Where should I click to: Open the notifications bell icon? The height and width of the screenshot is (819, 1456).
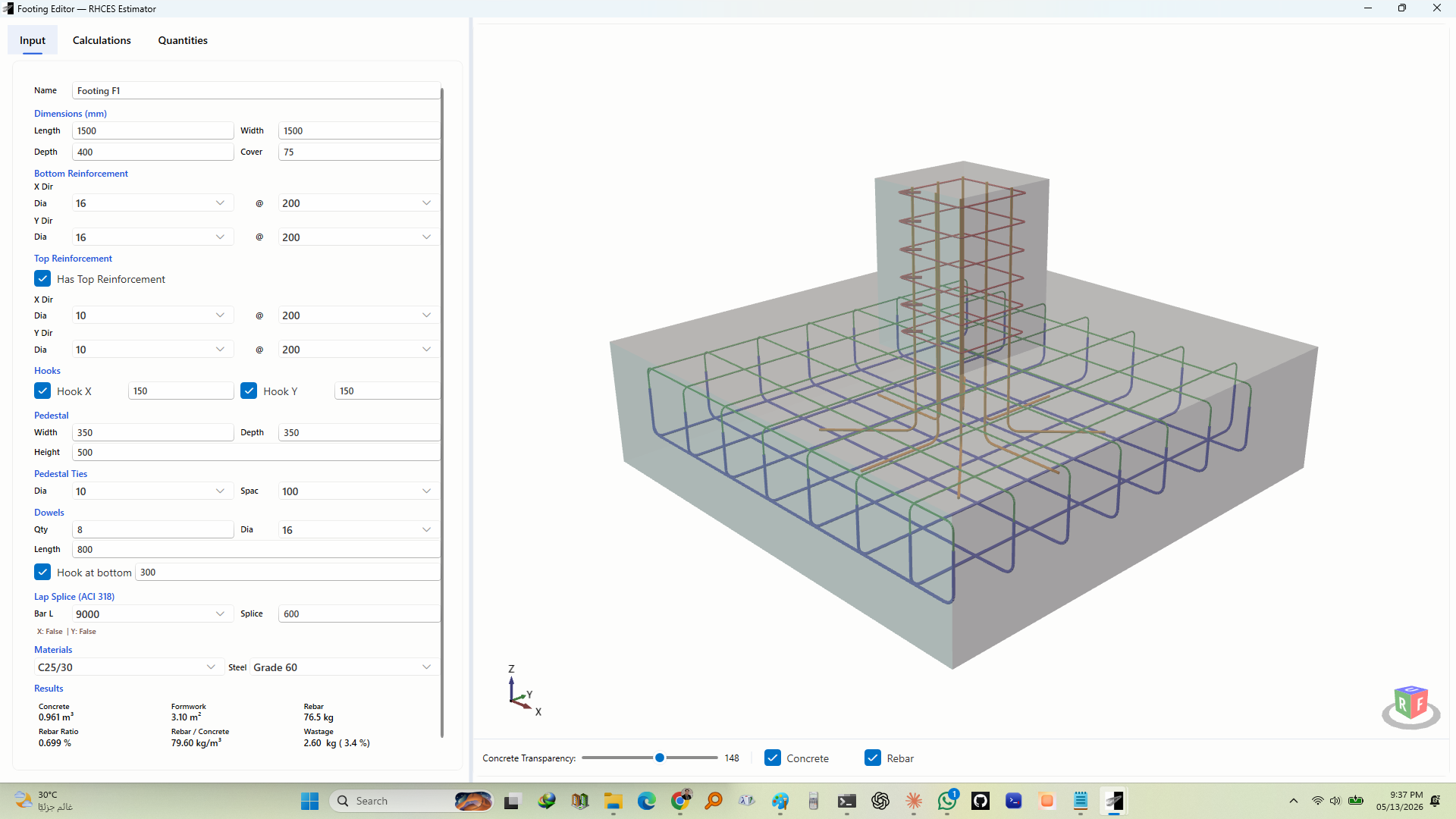1436,801
